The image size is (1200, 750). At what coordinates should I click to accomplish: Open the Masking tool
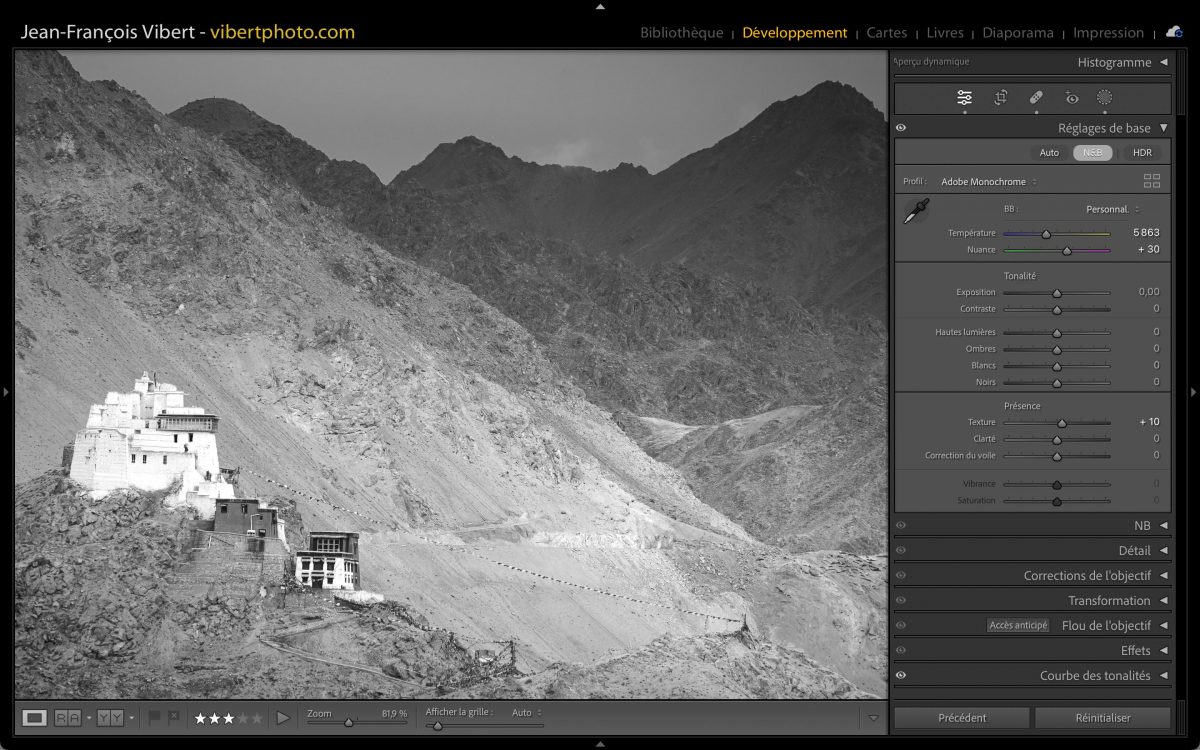1104,97
